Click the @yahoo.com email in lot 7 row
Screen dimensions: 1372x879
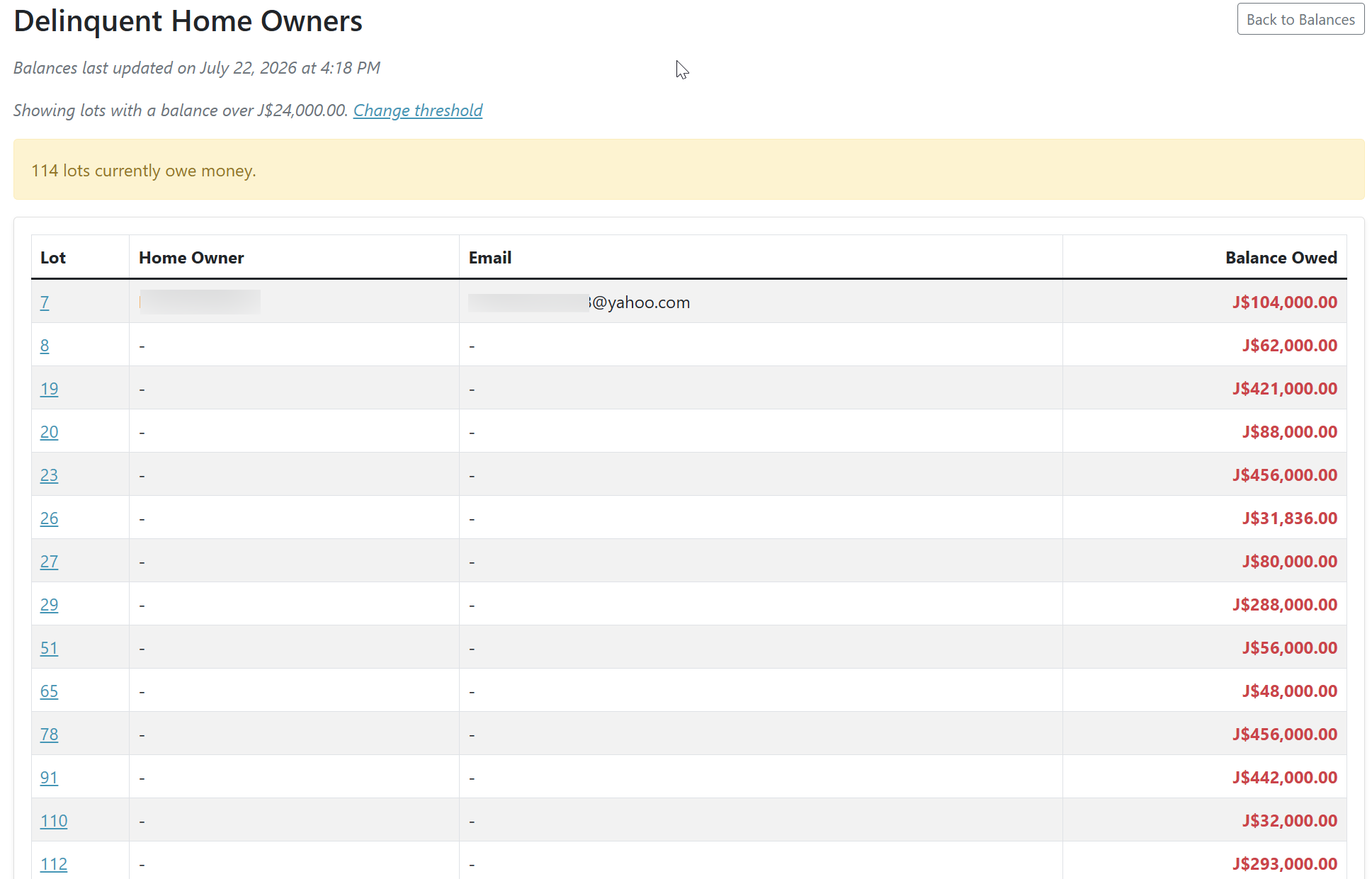click(579, 302)
